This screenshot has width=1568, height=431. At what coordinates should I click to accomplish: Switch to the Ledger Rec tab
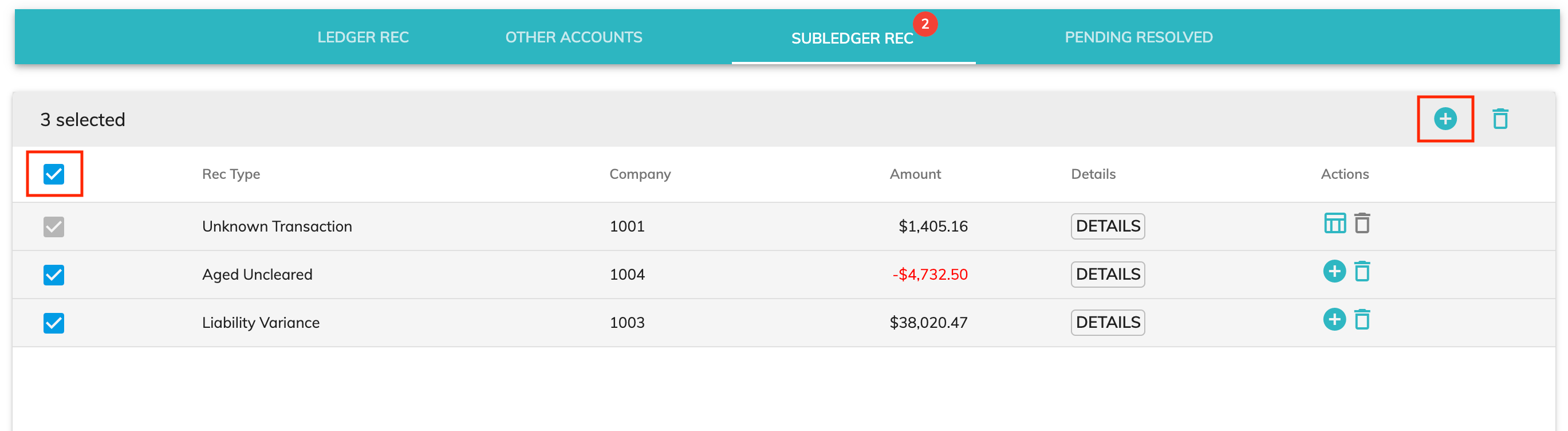pos(363,37)
